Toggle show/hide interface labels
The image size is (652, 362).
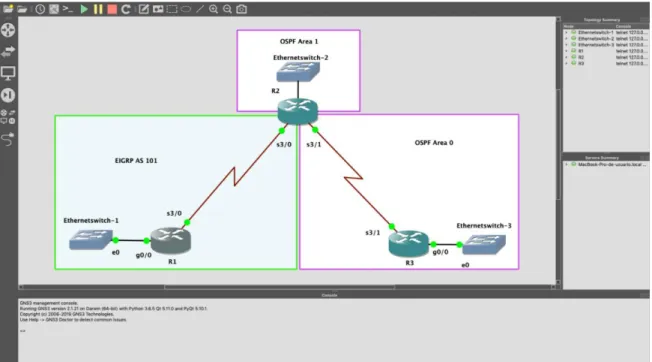pos(54,9)
